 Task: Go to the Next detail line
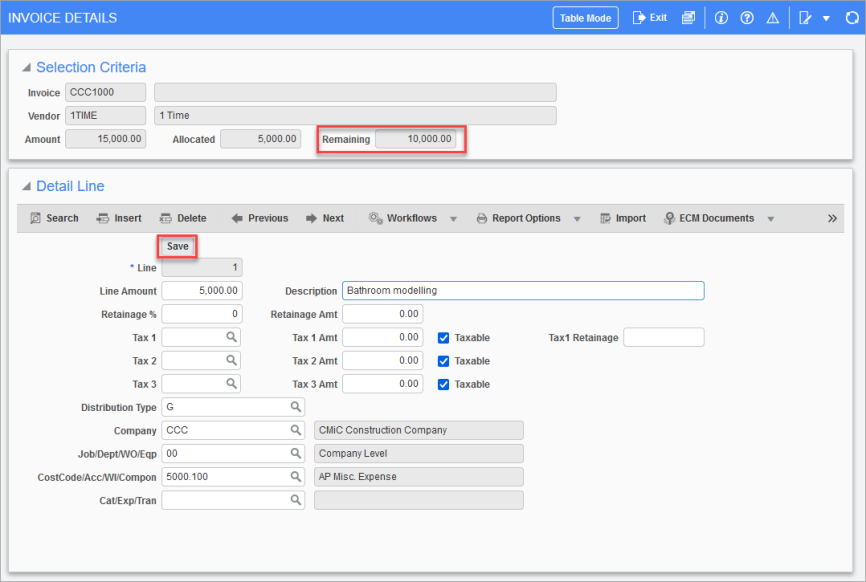324,218
